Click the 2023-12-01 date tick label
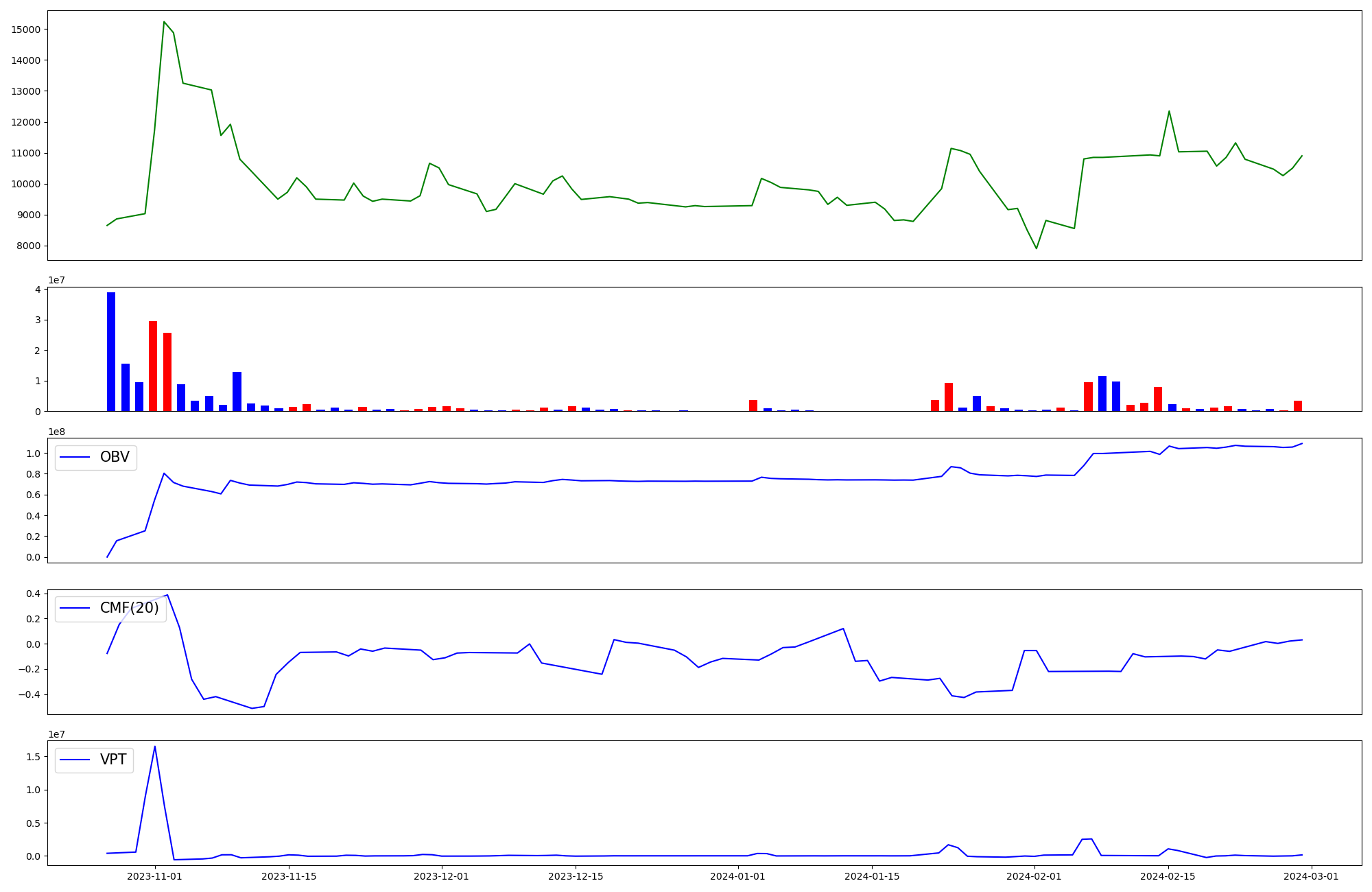This screenshot has width=1372, height=892. click(x=441, y=877)
